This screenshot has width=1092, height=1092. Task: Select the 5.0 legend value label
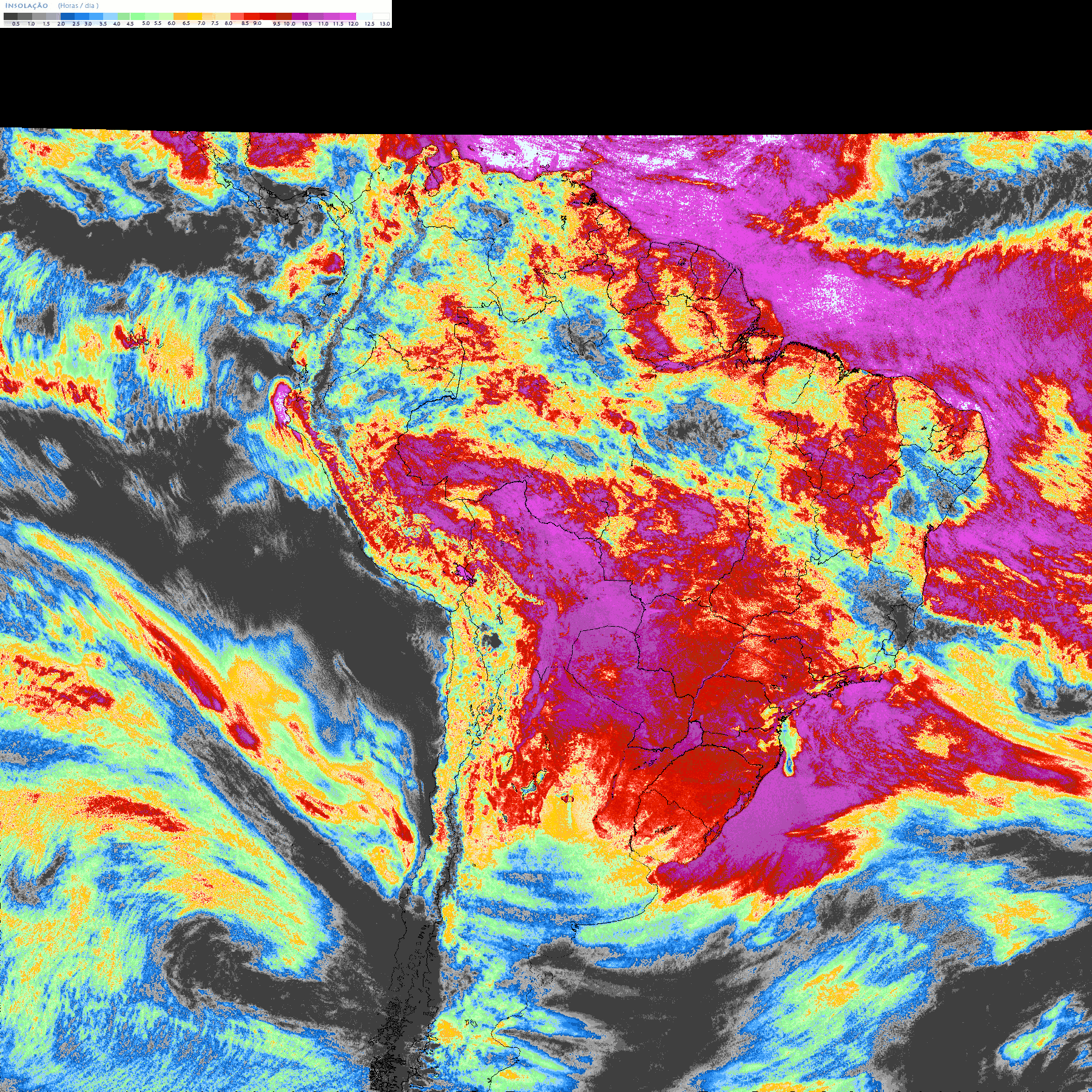point(146,23)
